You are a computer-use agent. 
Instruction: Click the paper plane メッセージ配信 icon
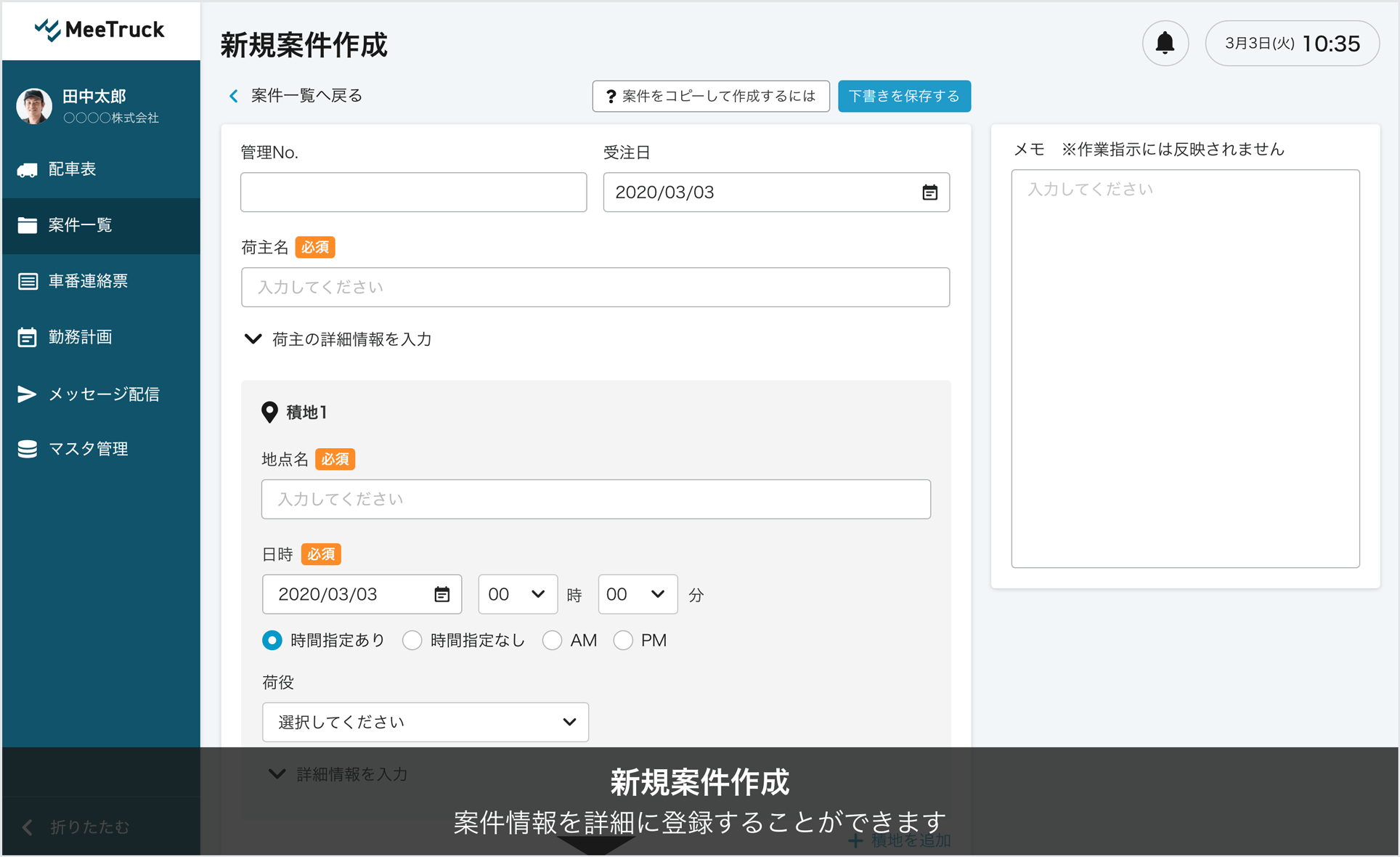[x=28, y=394]
